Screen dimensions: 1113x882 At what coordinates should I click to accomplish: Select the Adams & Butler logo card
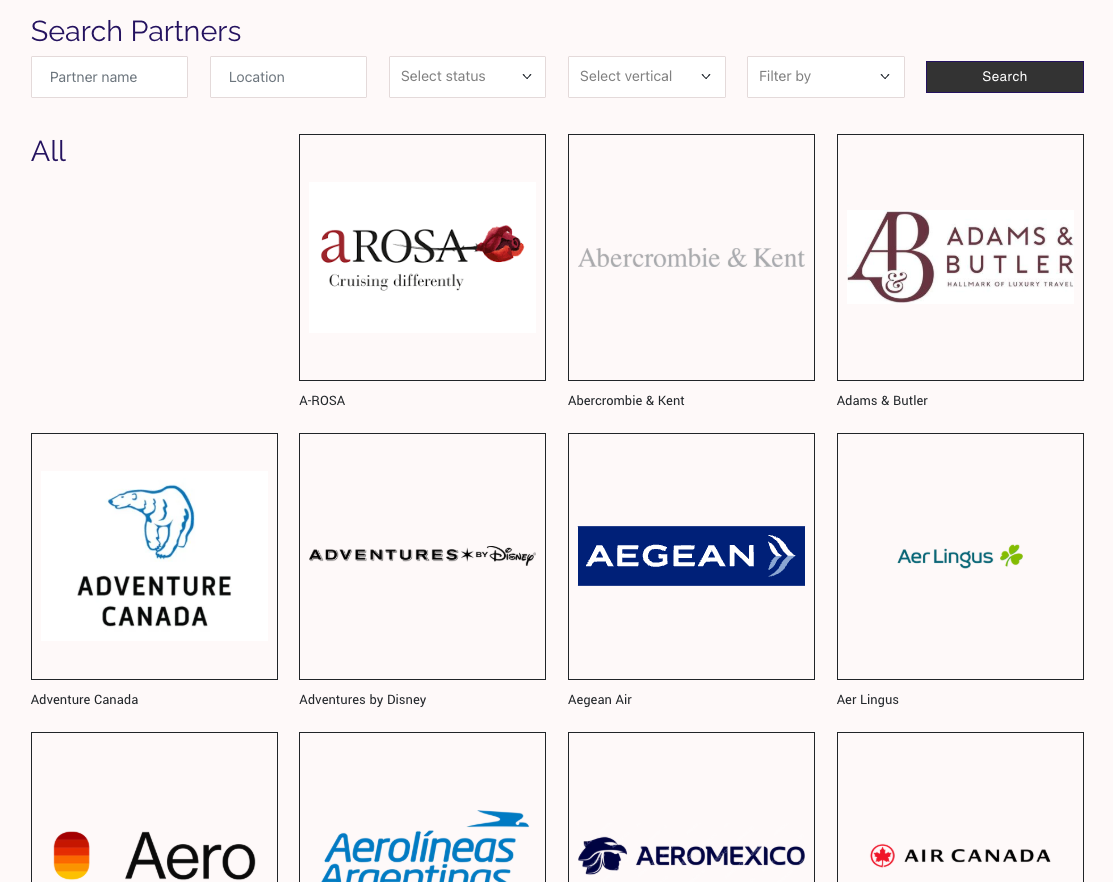(960, 257)
